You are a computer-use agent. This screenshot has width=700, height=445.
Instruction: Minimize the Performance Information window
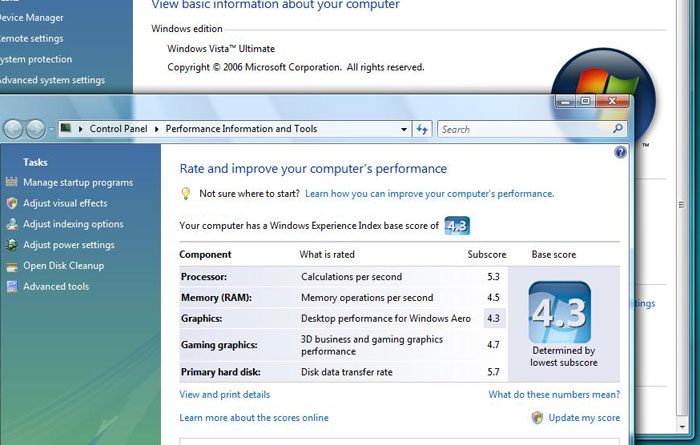tap(566, 101)
